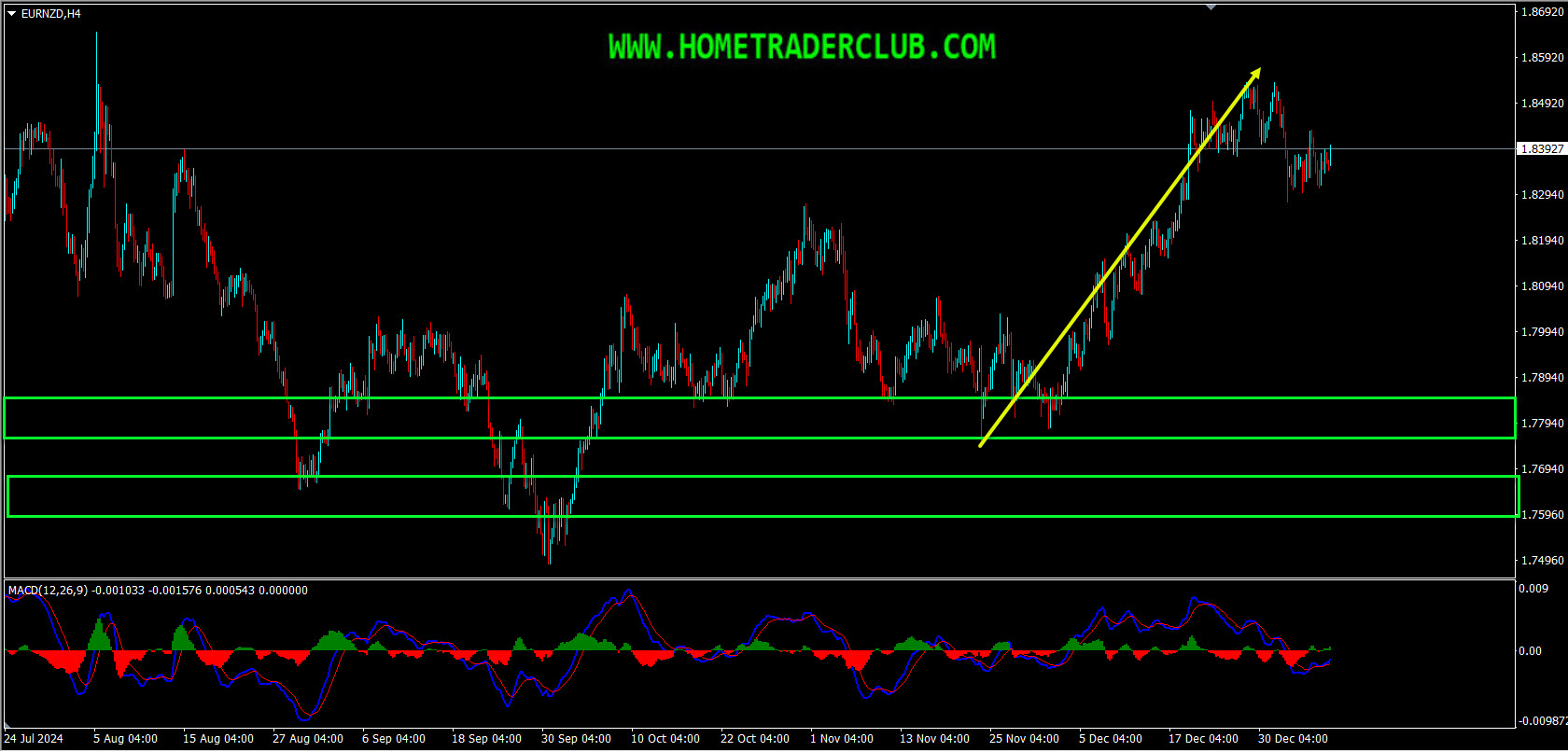This screenshot has height=752, width=1568.
Task: Click the 10 Oct 04:00 time label
Action: pyautogui.click(x=665, y=739)
